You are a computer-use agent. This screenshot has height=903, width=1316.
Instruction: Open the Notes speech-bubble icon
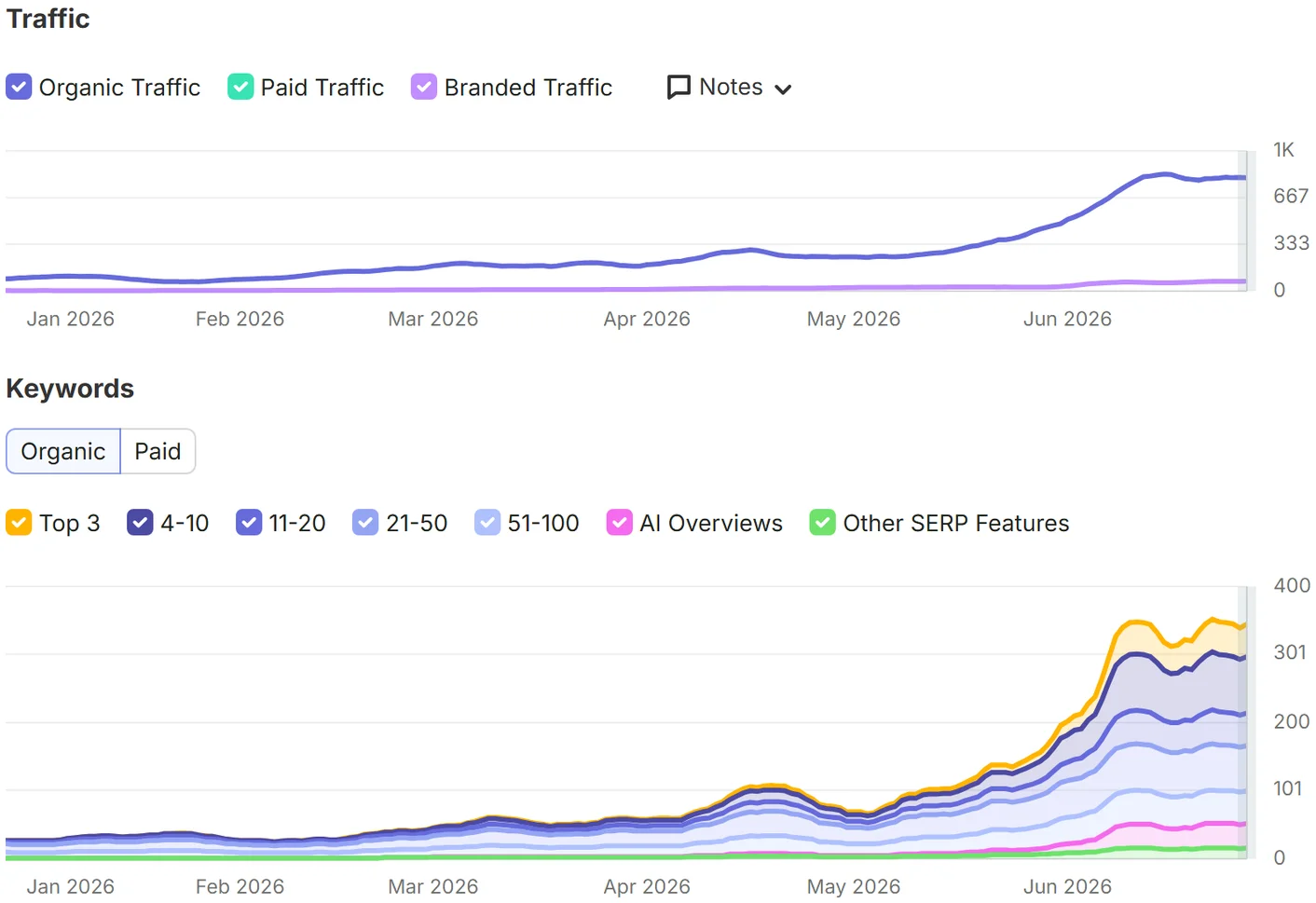pyautogui.click(x=679, y=87)
